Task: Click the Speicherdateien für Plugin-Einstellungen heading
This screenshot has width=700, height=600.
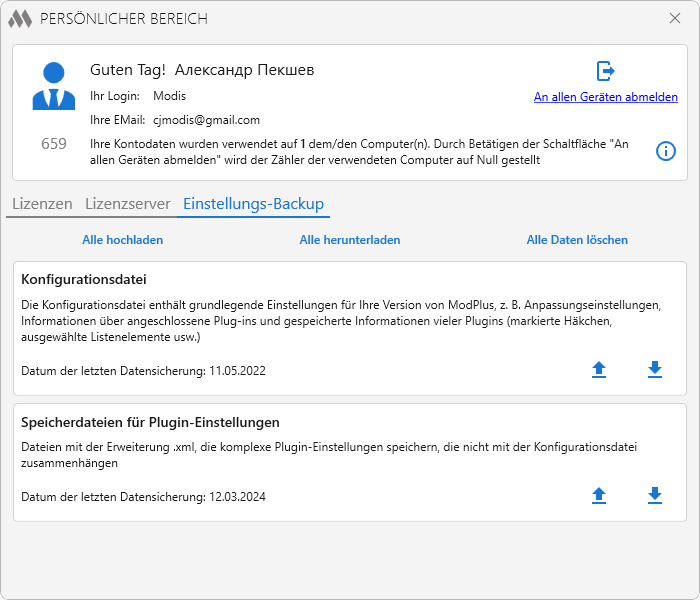Action: 150,422
